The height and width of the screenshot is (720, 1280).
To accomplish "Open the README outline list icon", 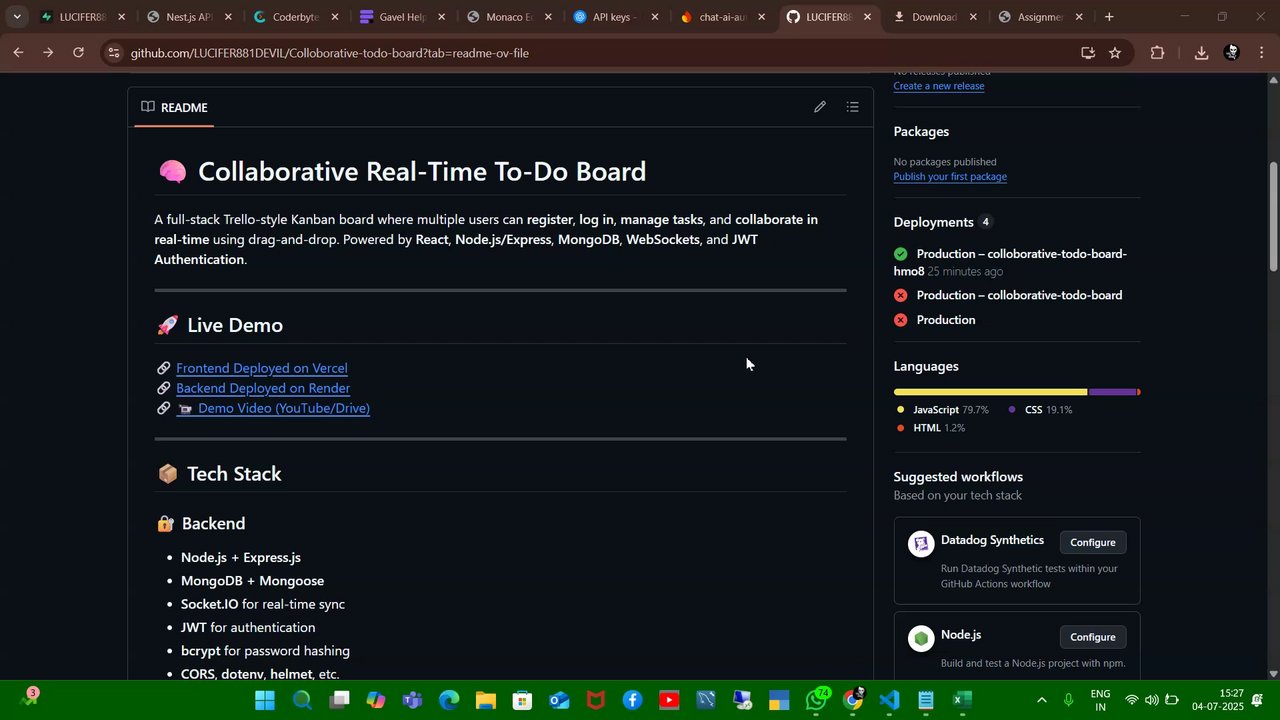I will 853,107.
